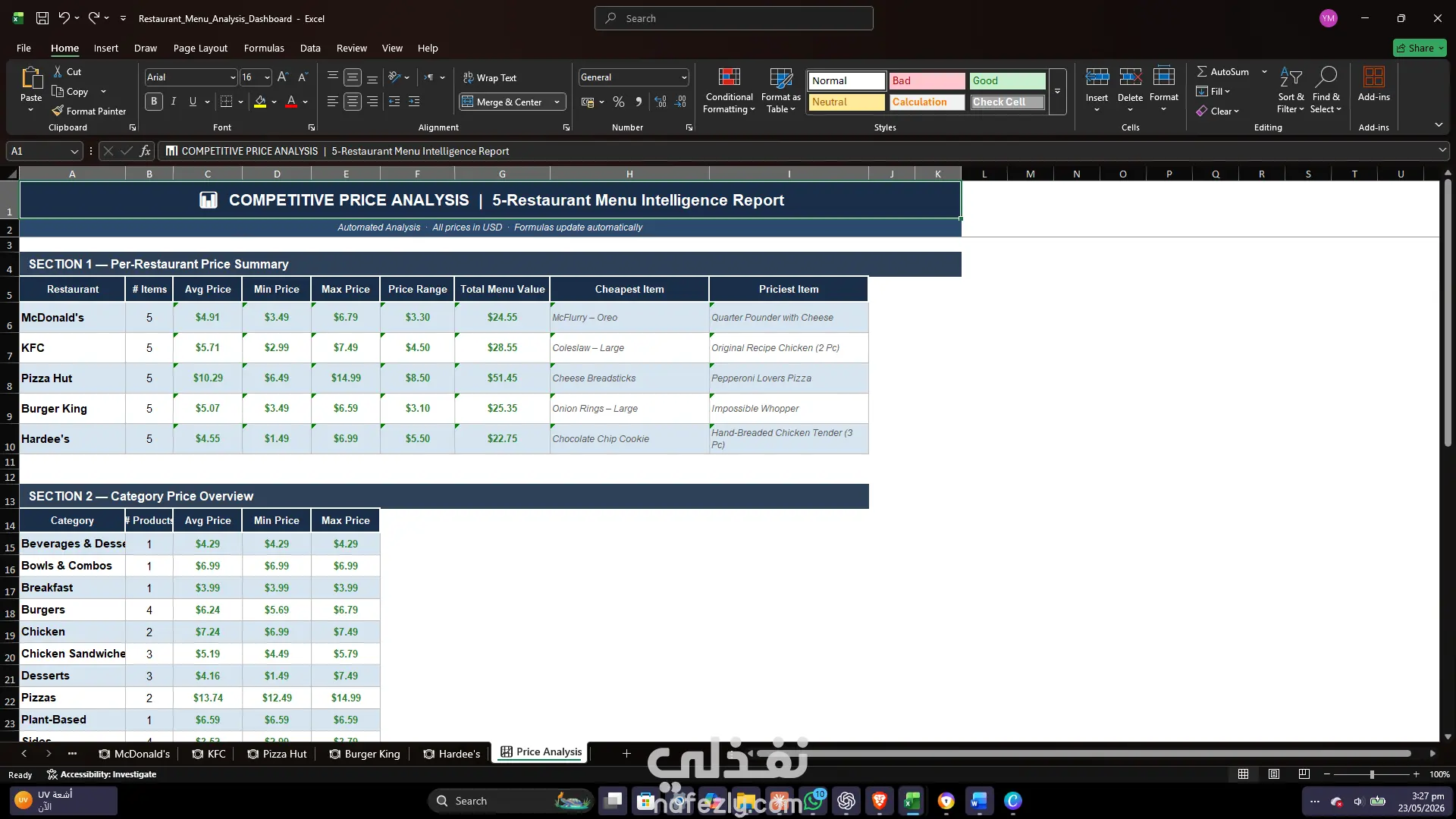Cut the selected cell contents

click(x=67, y=71)
